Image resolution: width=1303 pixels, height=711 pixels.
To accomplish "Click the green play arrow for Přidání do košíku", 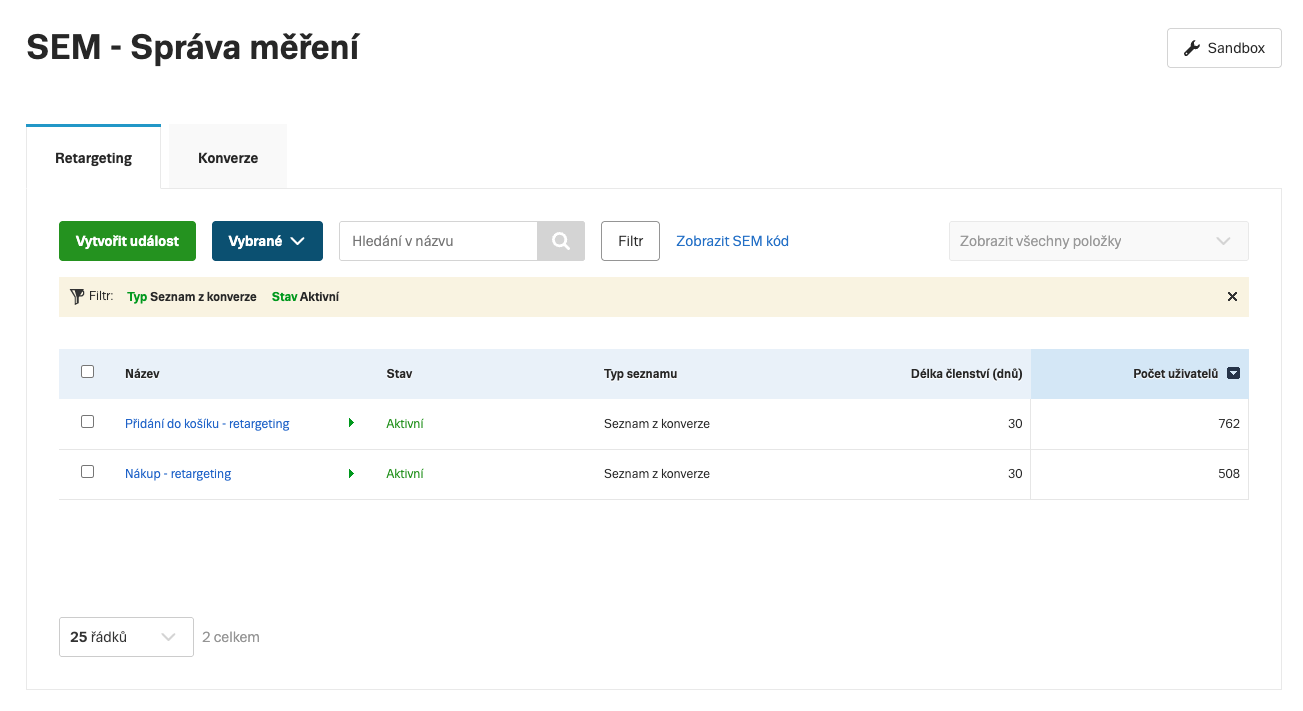I will click(x=351, y=423).
